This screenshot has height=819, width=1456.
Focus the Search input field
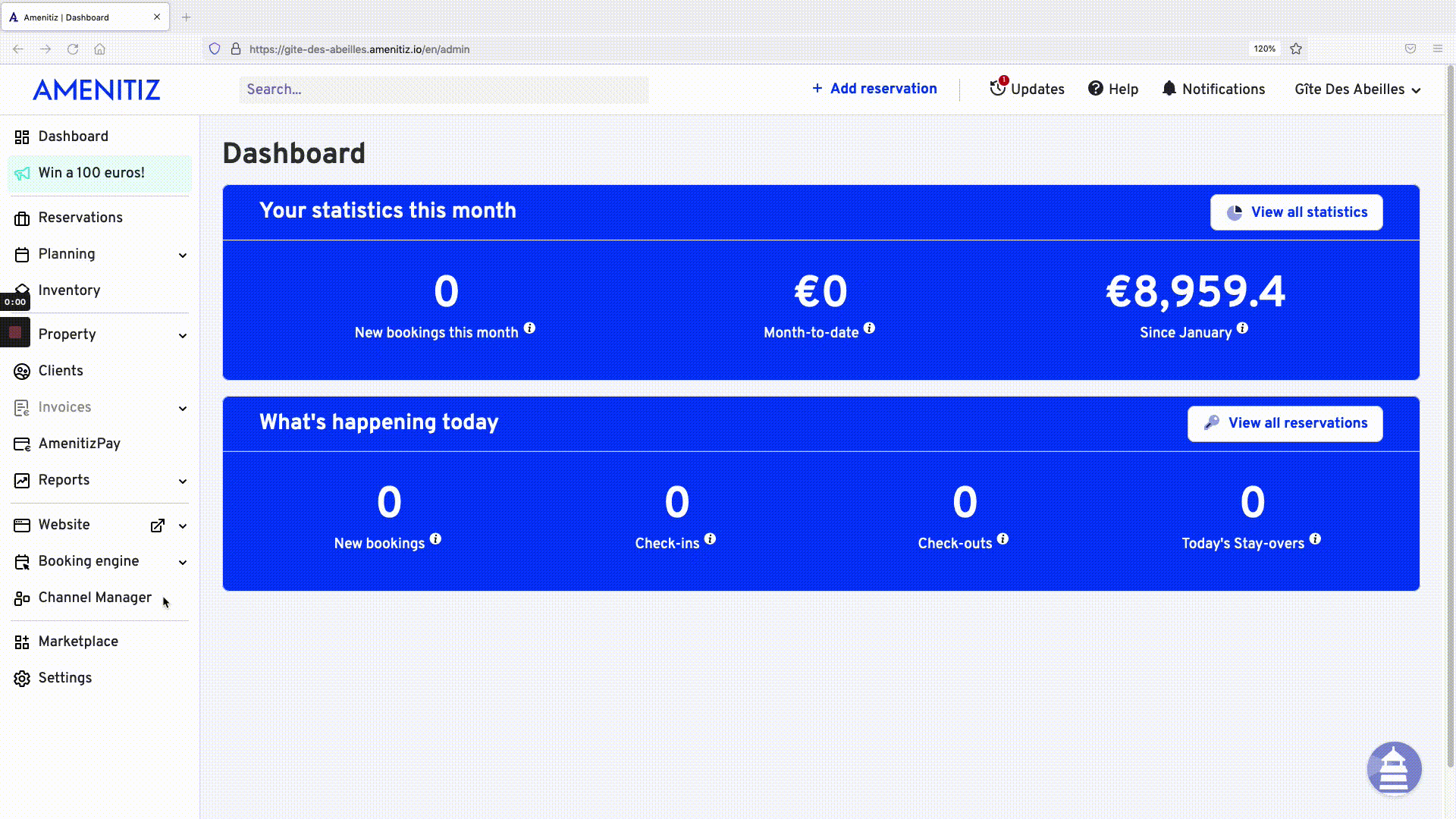[x=444, y=89]
